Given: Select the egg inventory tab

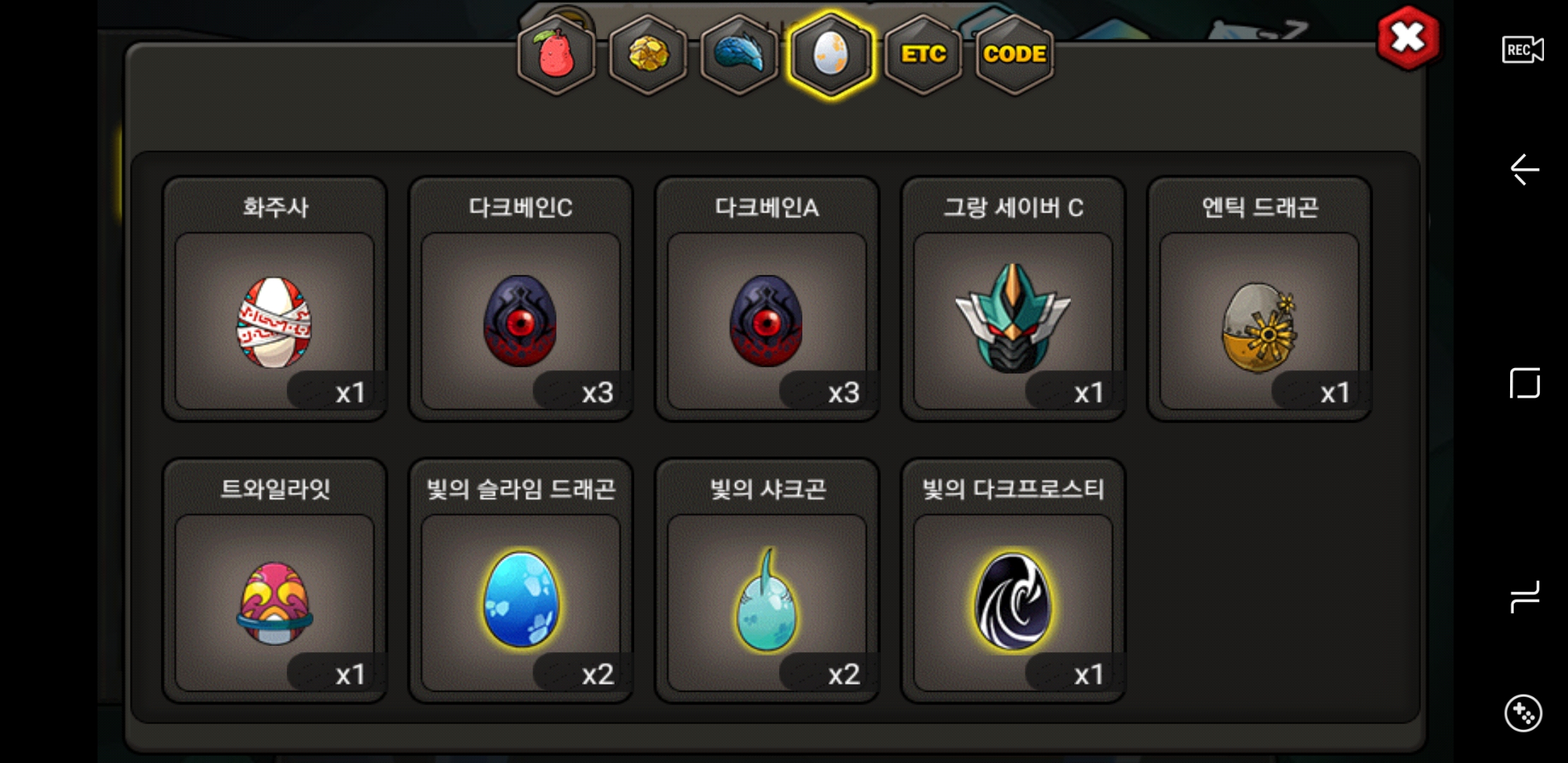Looking at the screenshot, I should click(x=831, y=55).
